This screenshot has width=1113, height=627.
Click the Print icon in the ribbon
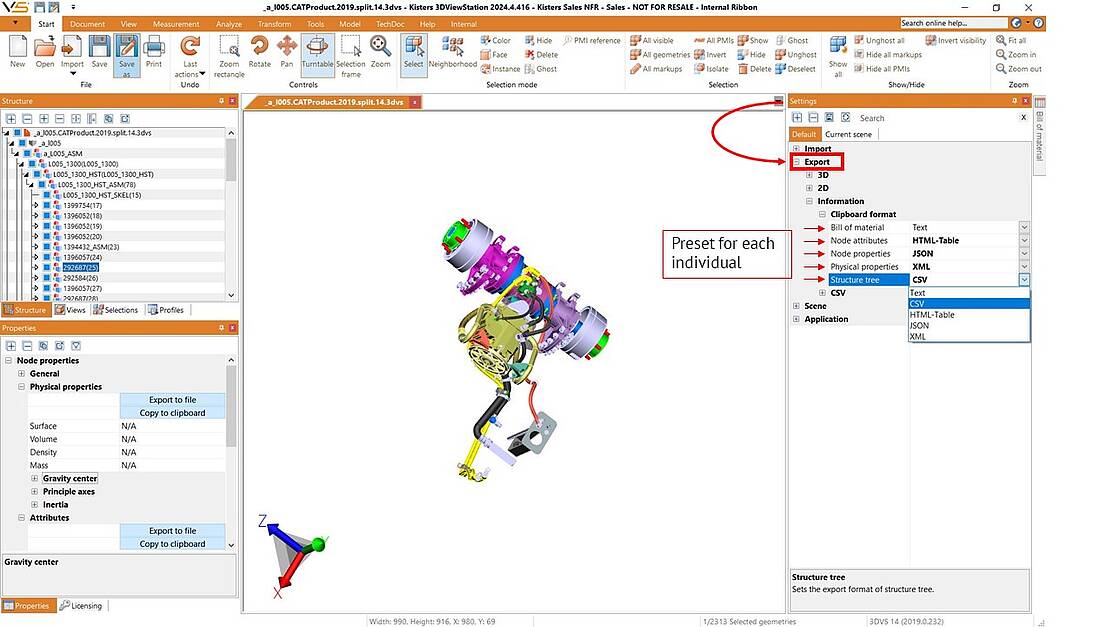coord(153,48)
